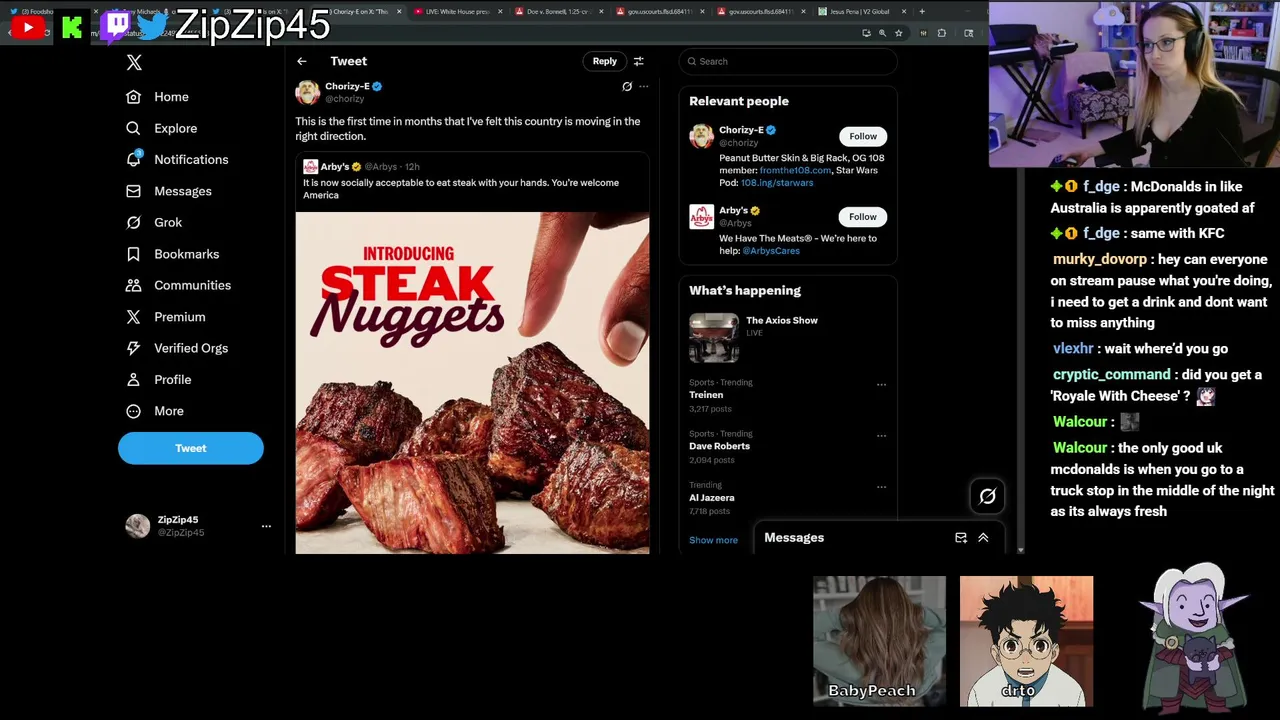
Task: Click the blue Tweet button
Action: (191, 448)
